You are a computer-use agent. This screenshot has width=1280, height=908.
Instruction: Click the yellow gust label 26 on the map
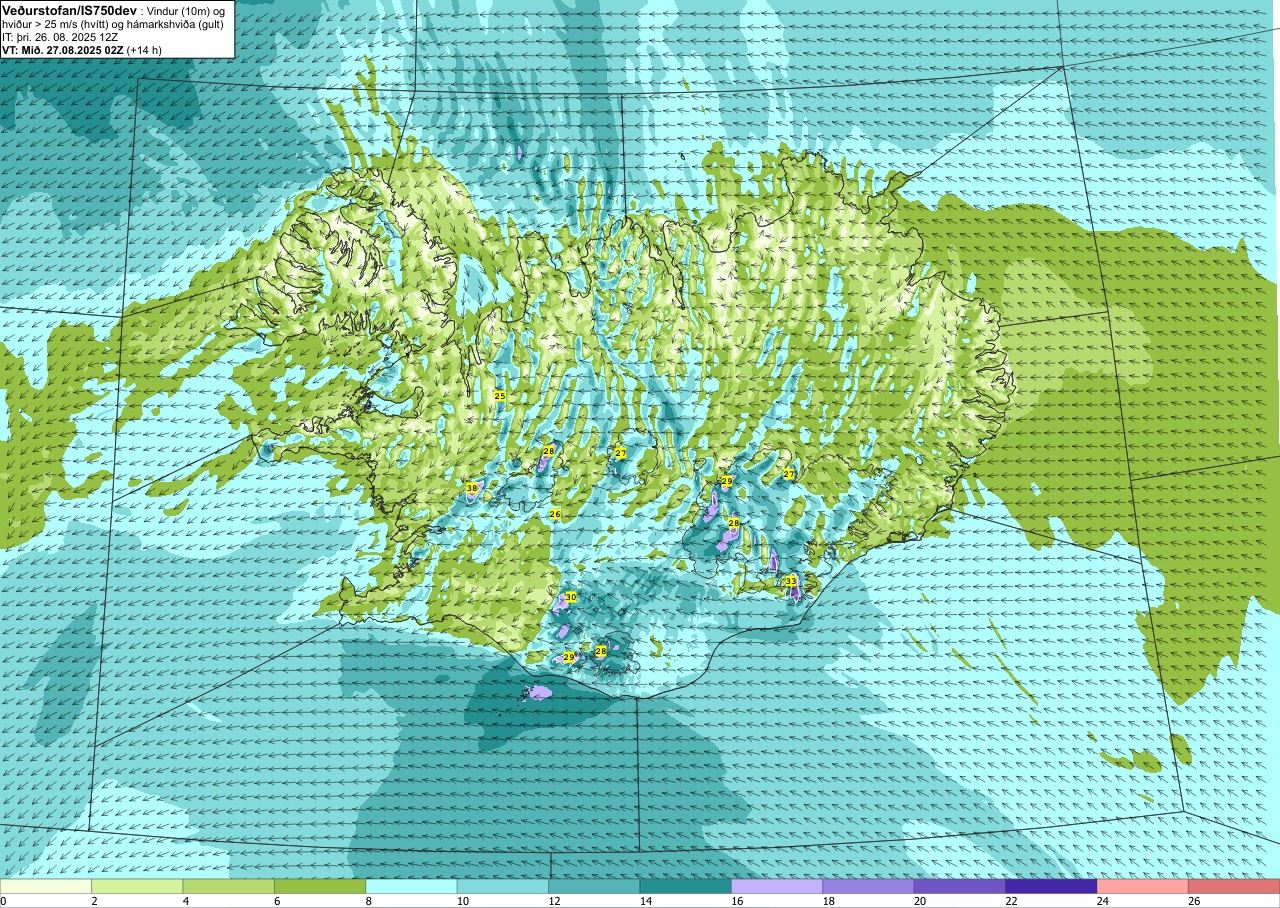tap(555, 514)
